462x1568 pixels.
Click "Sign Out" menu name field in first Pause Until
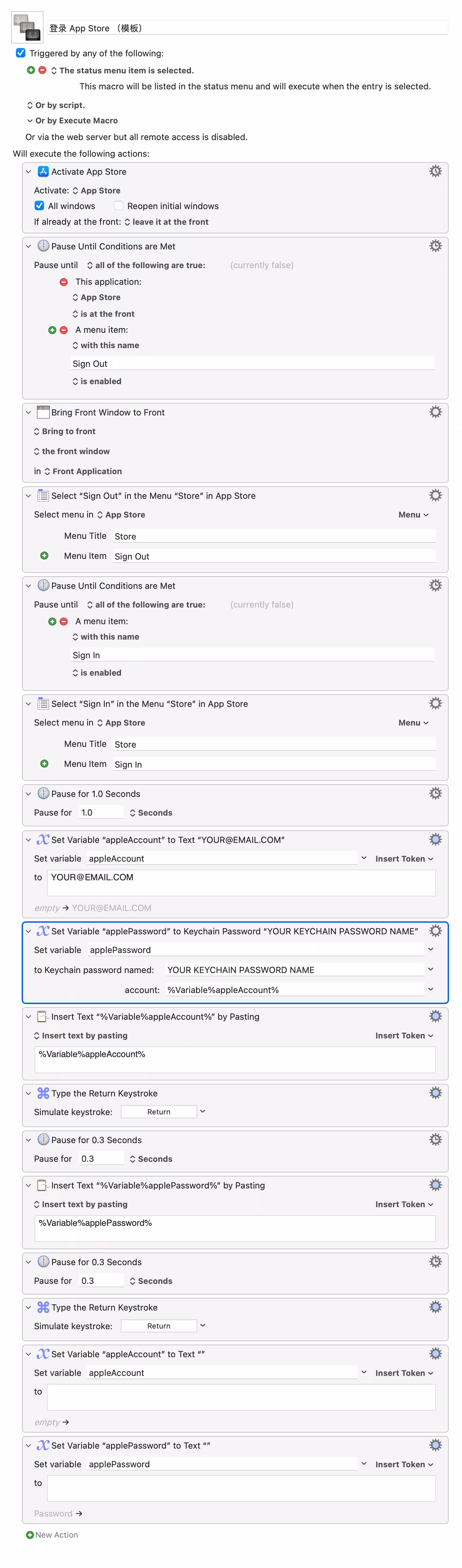pyautogui.click(x=253, y=363)
